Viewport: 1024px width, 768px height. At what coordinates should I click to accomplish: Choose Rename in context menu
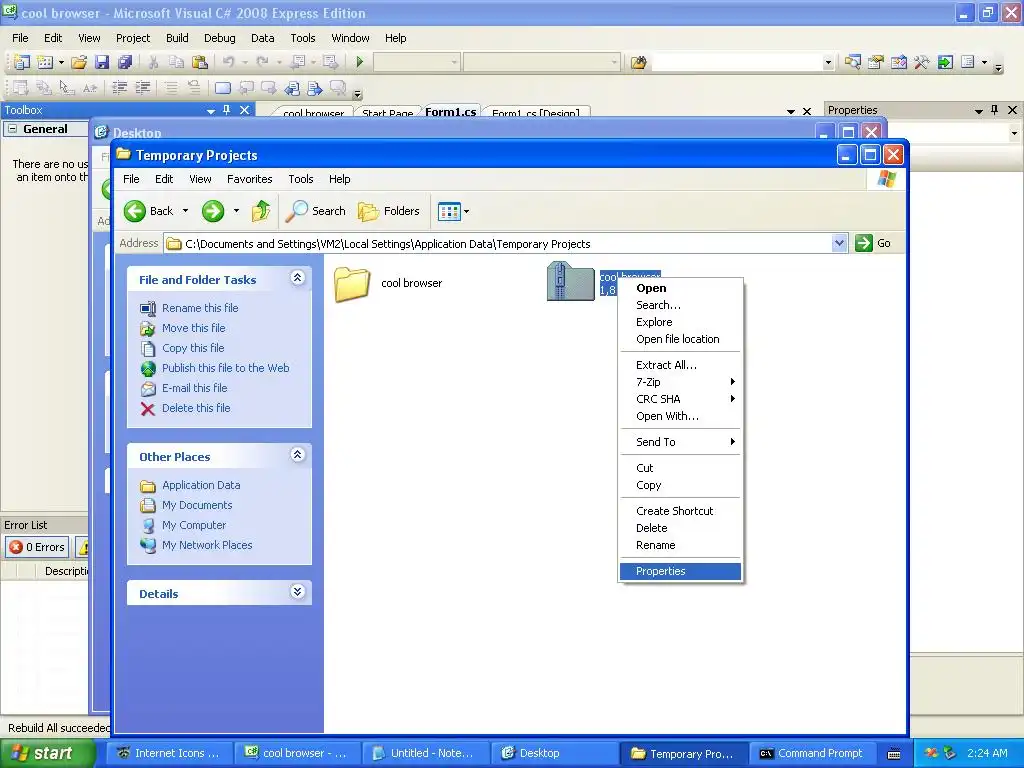pyautogui.click(x=680, y=545)
